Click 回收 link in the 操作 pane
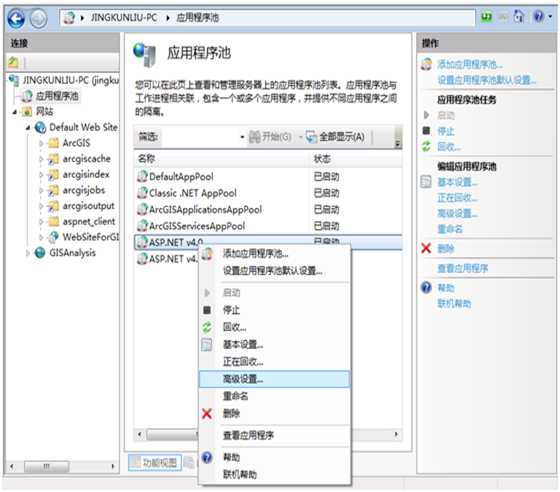The image size is (560, 492). 449,147
